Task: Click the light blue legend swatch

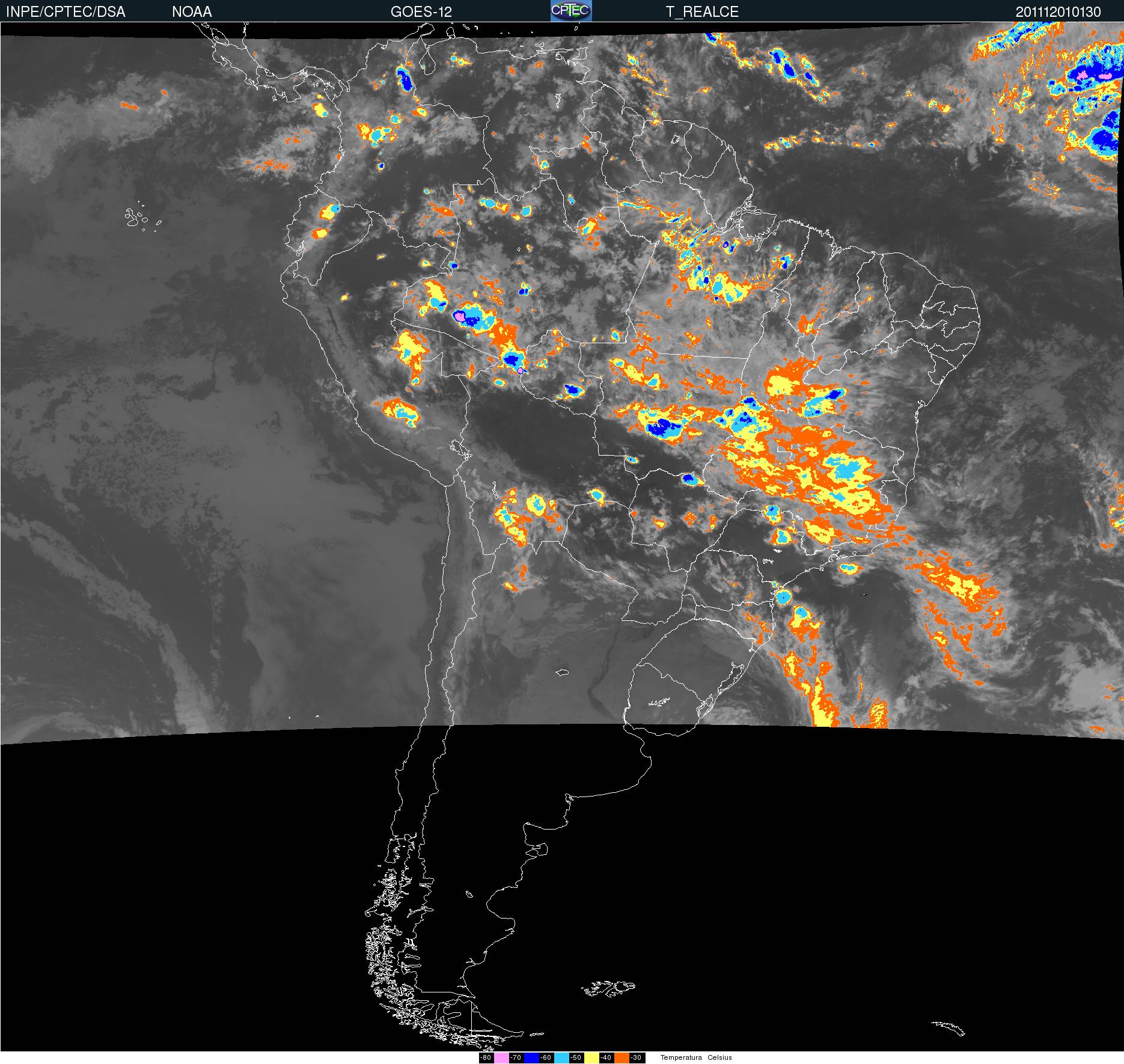Action: click(561, 1058)
